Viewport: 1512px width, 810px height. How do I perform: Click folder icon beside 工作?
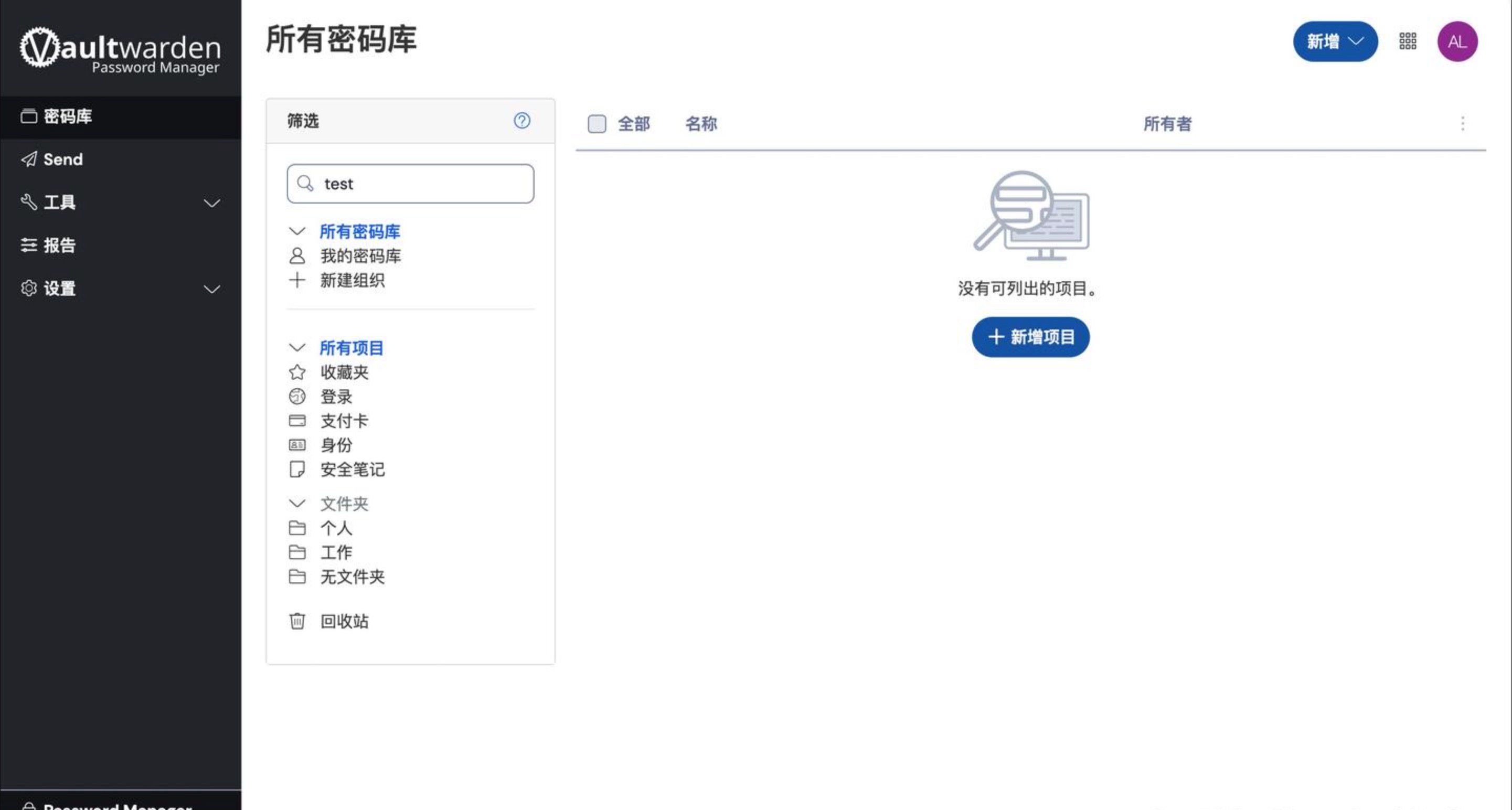297,552
